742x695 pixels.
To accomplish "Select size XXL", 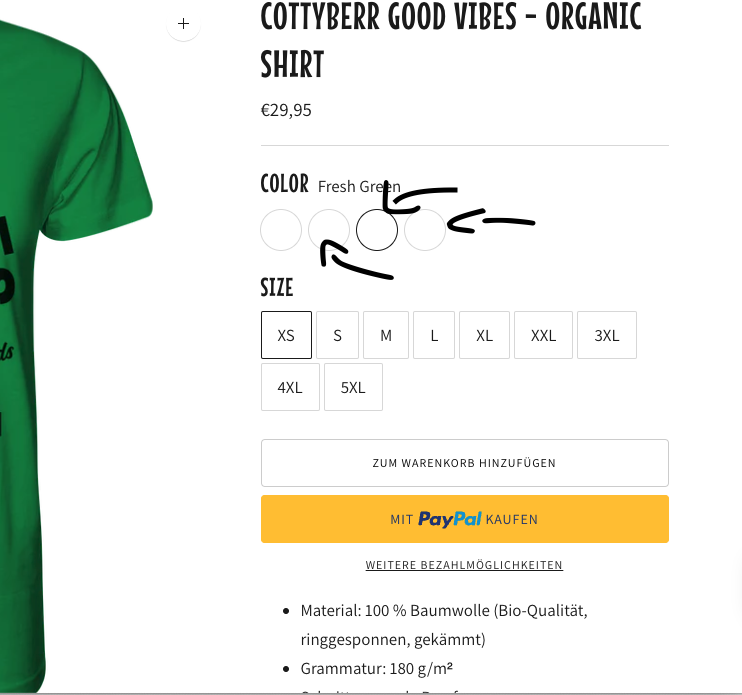I will pyautogui.click(x=543, y=335).
